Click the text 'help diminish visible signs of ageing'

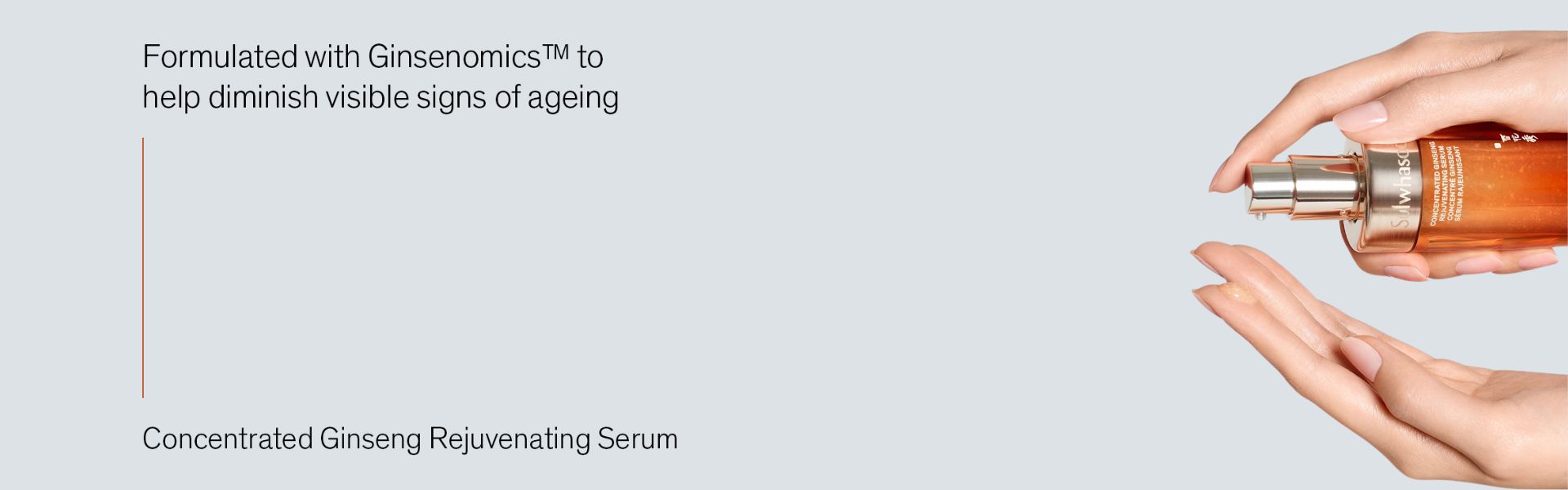(x=381, y=97)
